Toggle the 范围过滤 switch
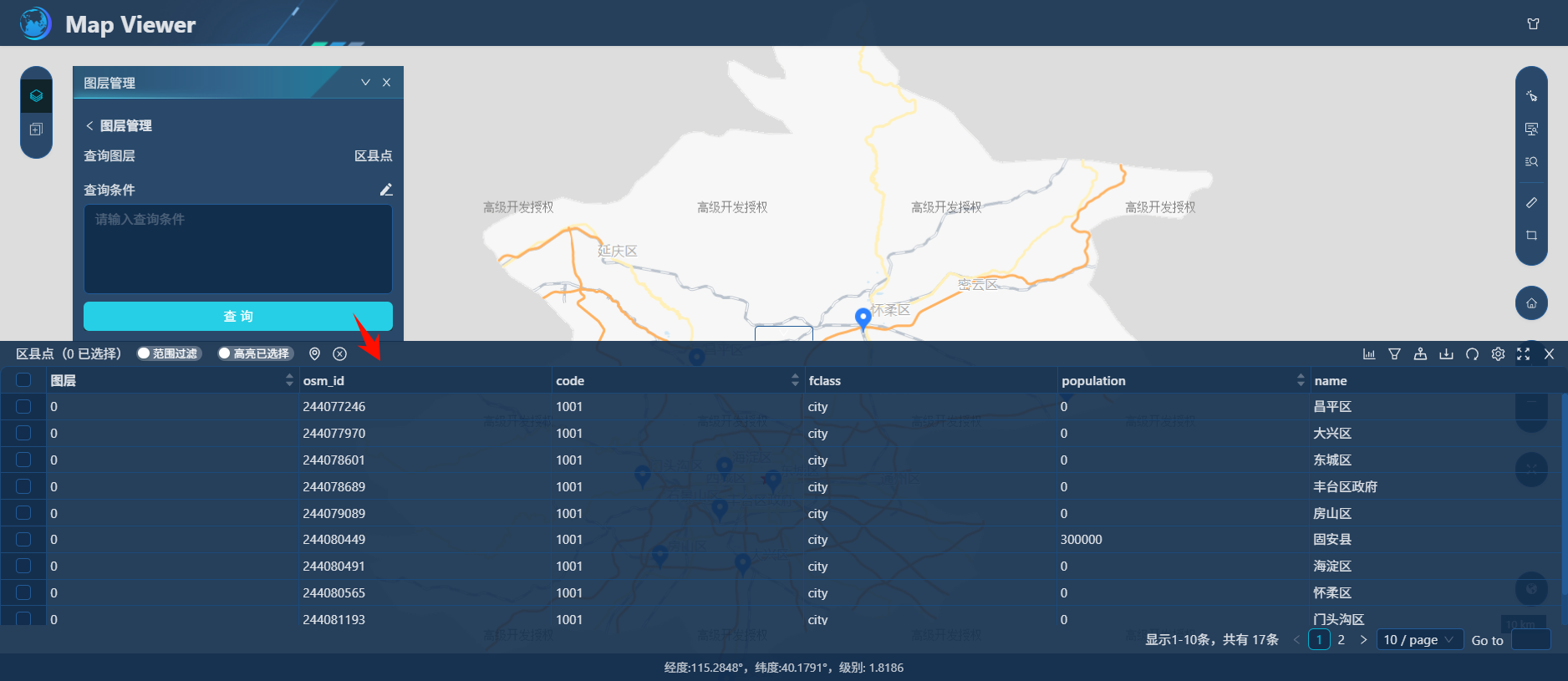The width and height of the screenshot is (1568, 681). 168,353
